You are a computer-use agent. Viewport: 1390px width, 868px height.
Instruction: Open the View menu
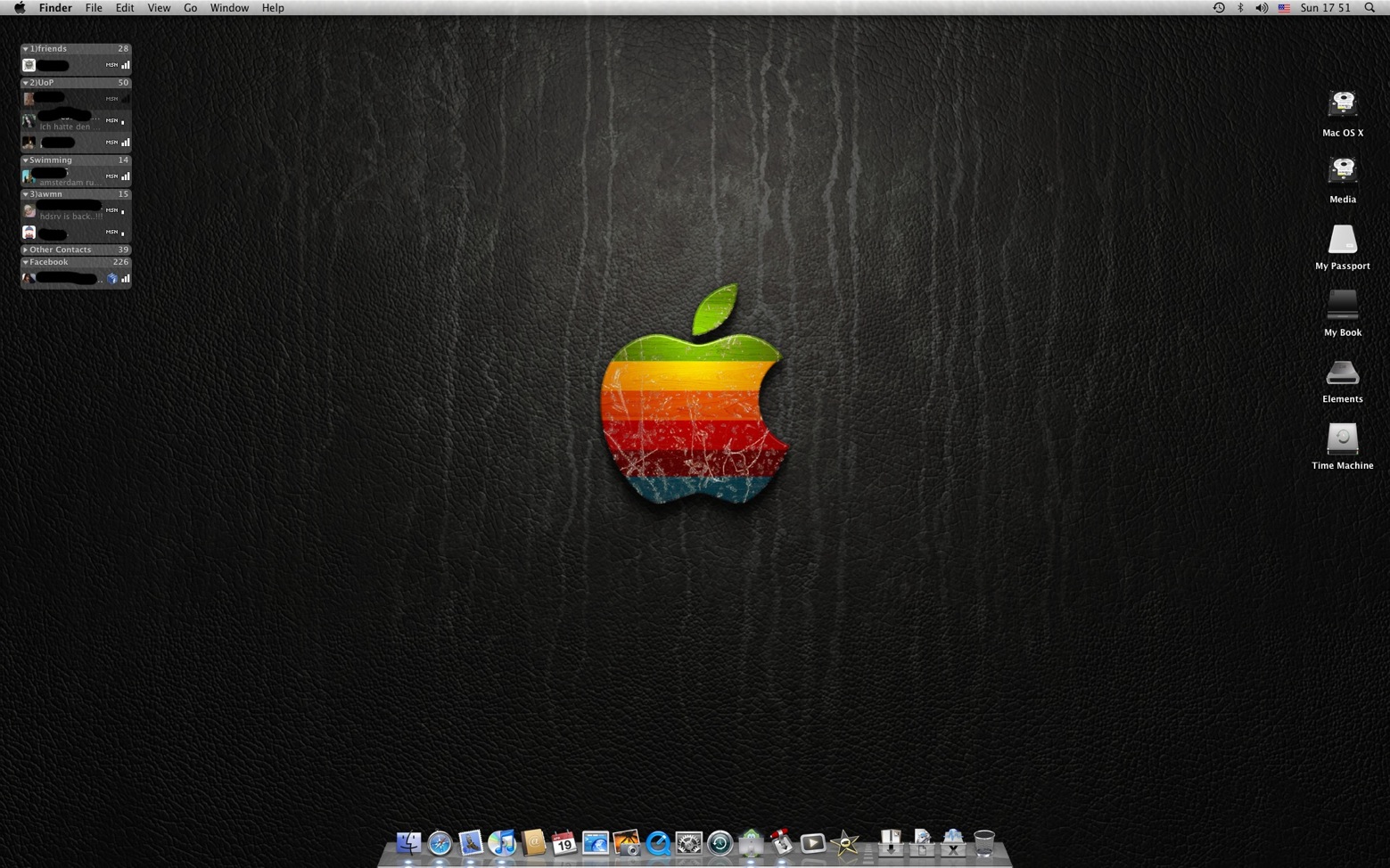(x=159, y=8)
